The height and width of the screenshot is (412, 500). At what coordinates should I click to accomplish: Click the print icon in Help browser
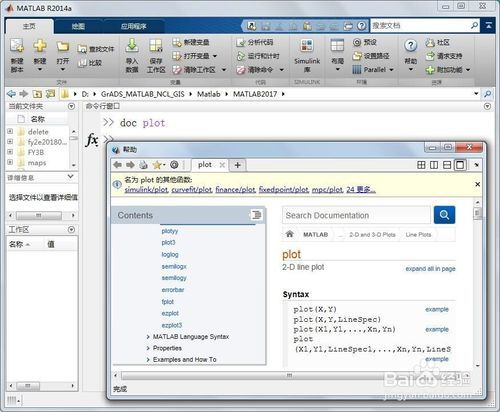coord(143,165)
